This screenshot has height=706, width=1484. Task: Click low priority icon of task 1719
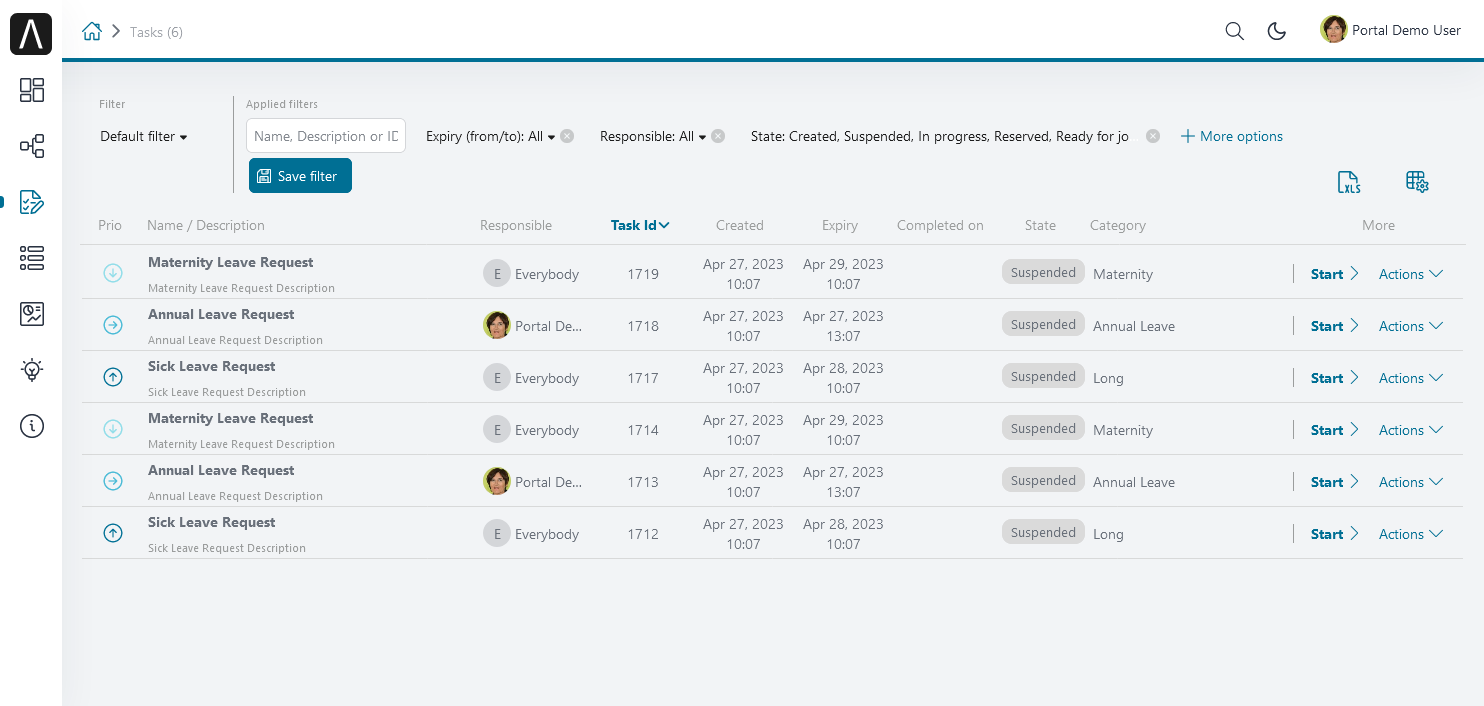pyautogui.click(x=113, y=273)
